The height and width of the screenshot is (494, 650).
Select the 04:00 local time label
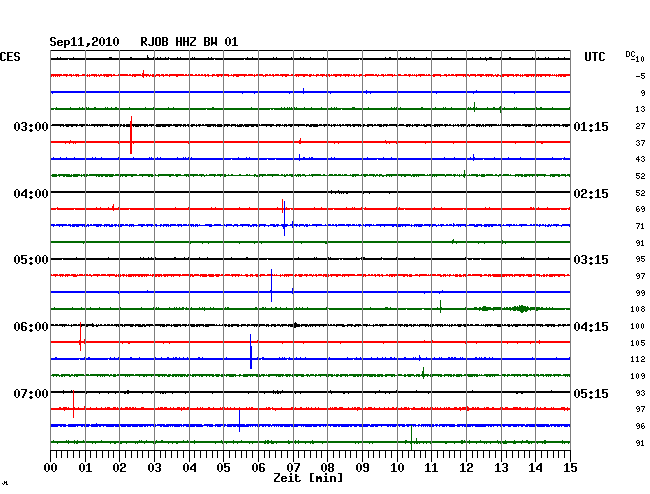pos(31,194)
